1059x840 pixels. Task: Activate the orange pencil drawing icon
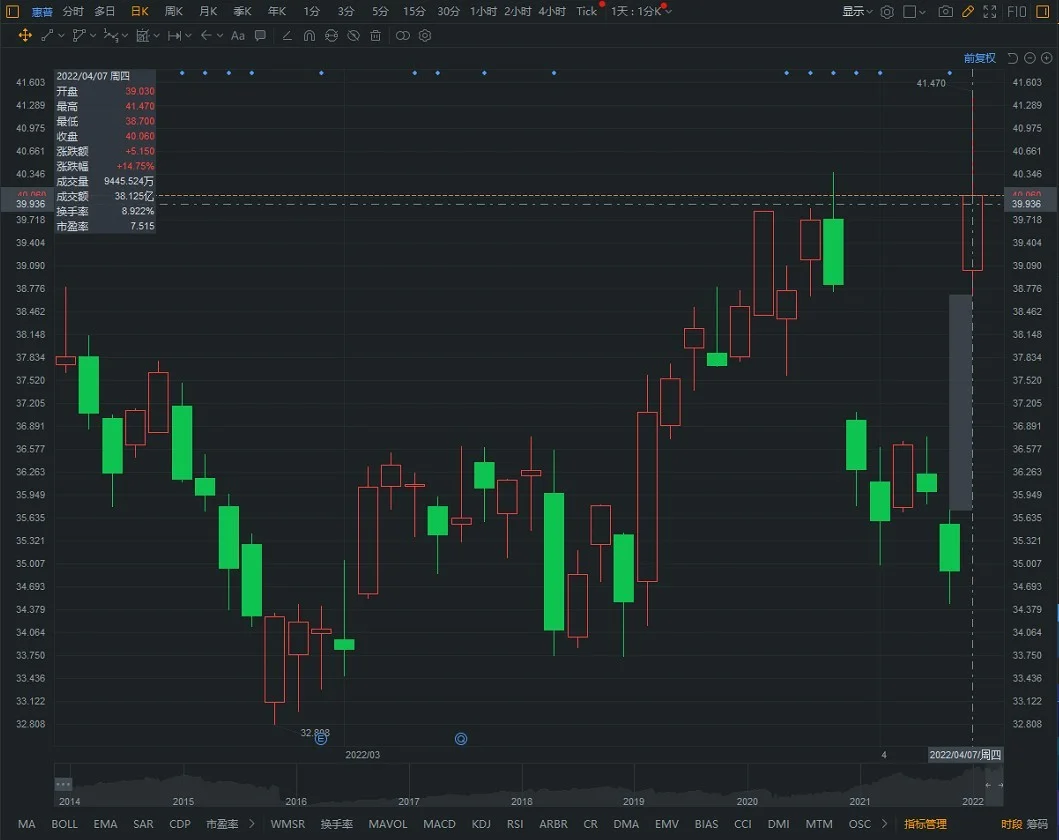tap(968, 11)
